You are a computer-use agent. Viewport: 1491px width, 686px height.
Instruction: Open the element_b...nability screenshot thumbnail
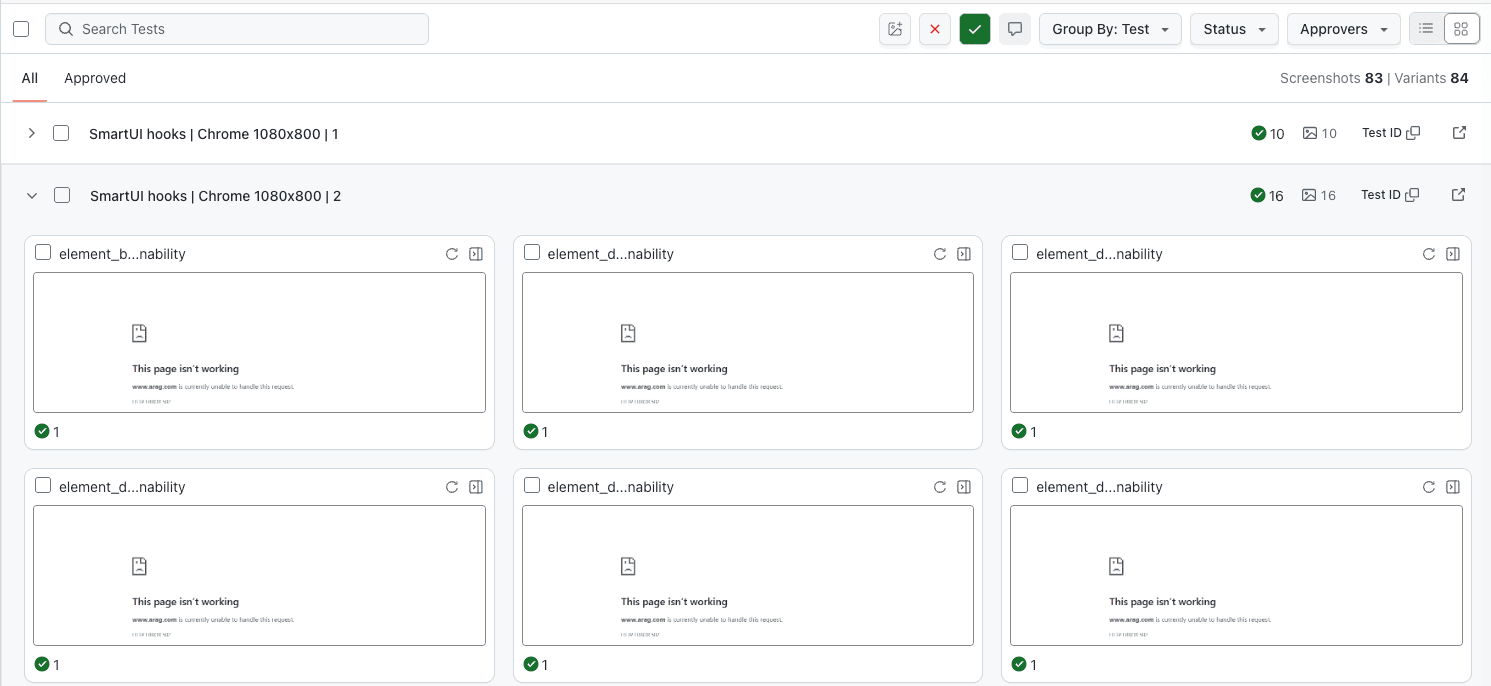(259, 342)
